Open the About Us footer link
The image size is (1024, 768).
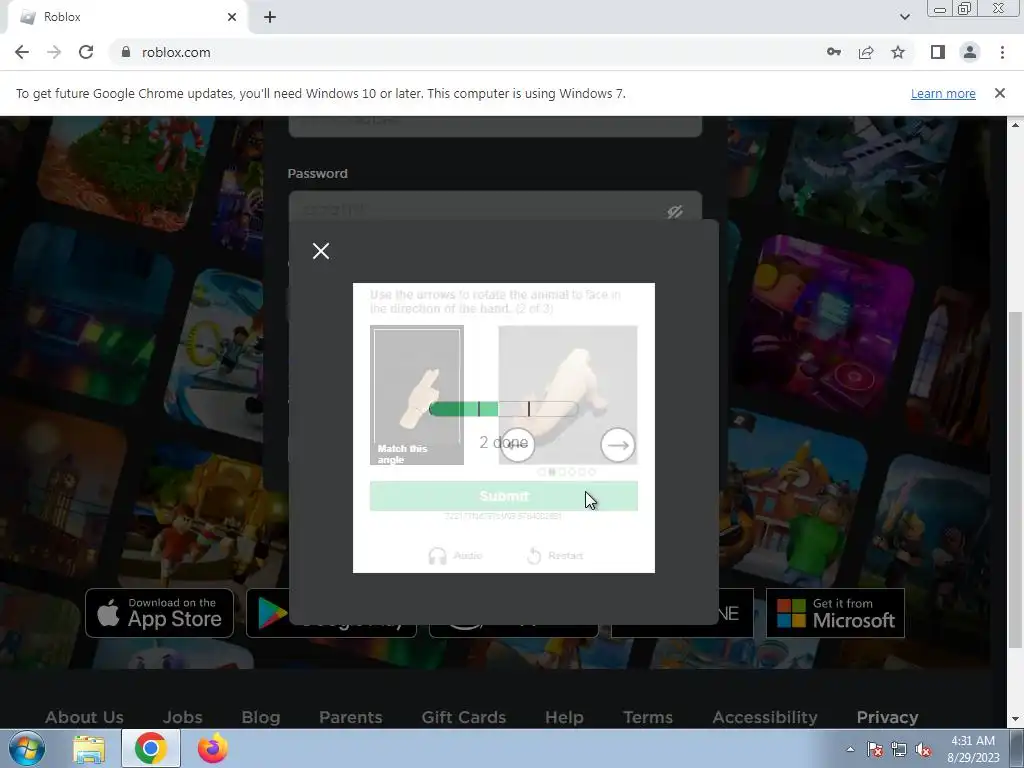click(84, 717)
